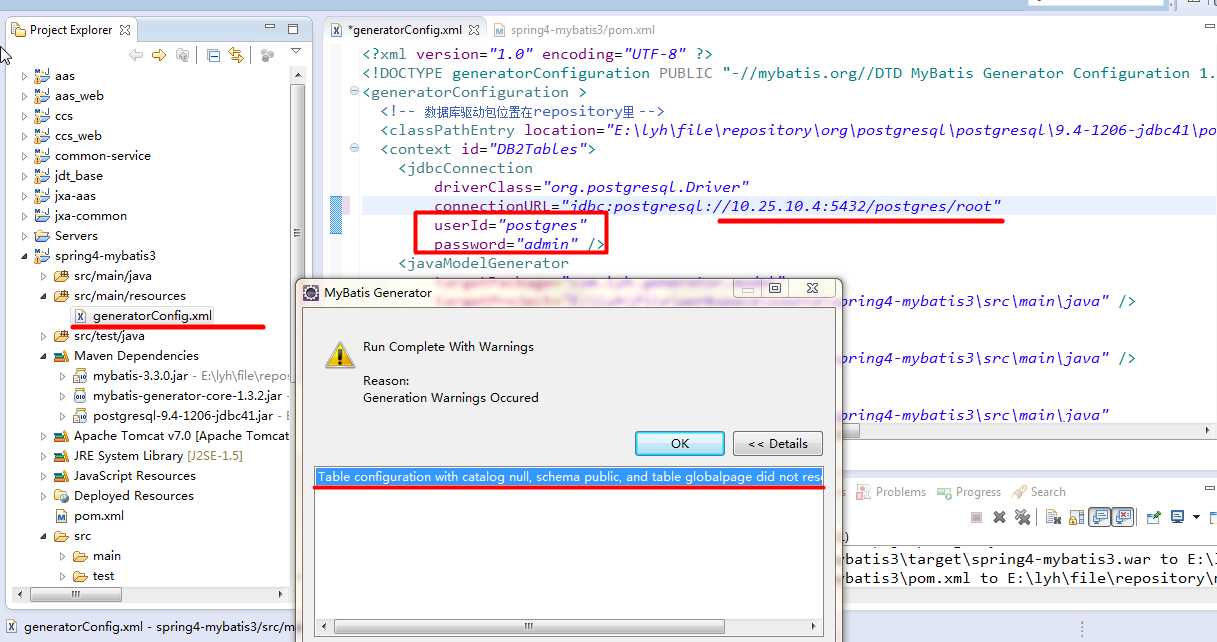The height and width of the screenshot is (642, 1217).
Task: Click the dialog details horizontal scrollbar
Action: pyautogui.click(x=569, y=628)
